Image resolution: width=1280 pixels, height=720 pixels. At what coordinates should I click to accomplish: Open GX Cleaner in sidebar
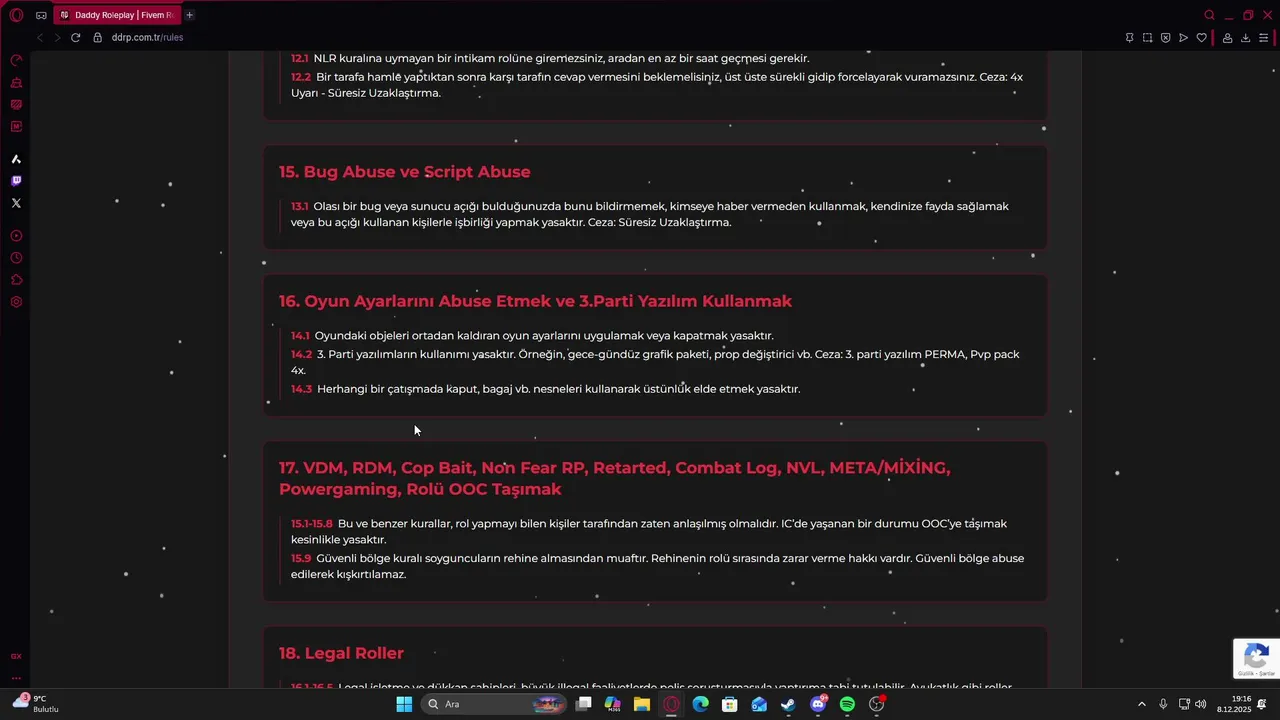click(x=16, y=83)
